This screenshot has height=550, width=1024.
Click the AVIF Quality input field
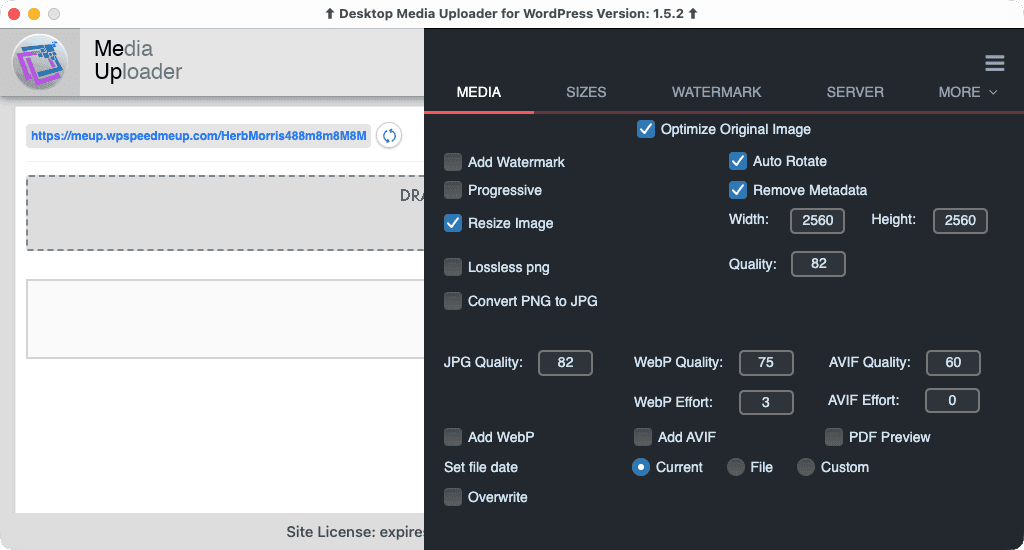tap(953, 363)
